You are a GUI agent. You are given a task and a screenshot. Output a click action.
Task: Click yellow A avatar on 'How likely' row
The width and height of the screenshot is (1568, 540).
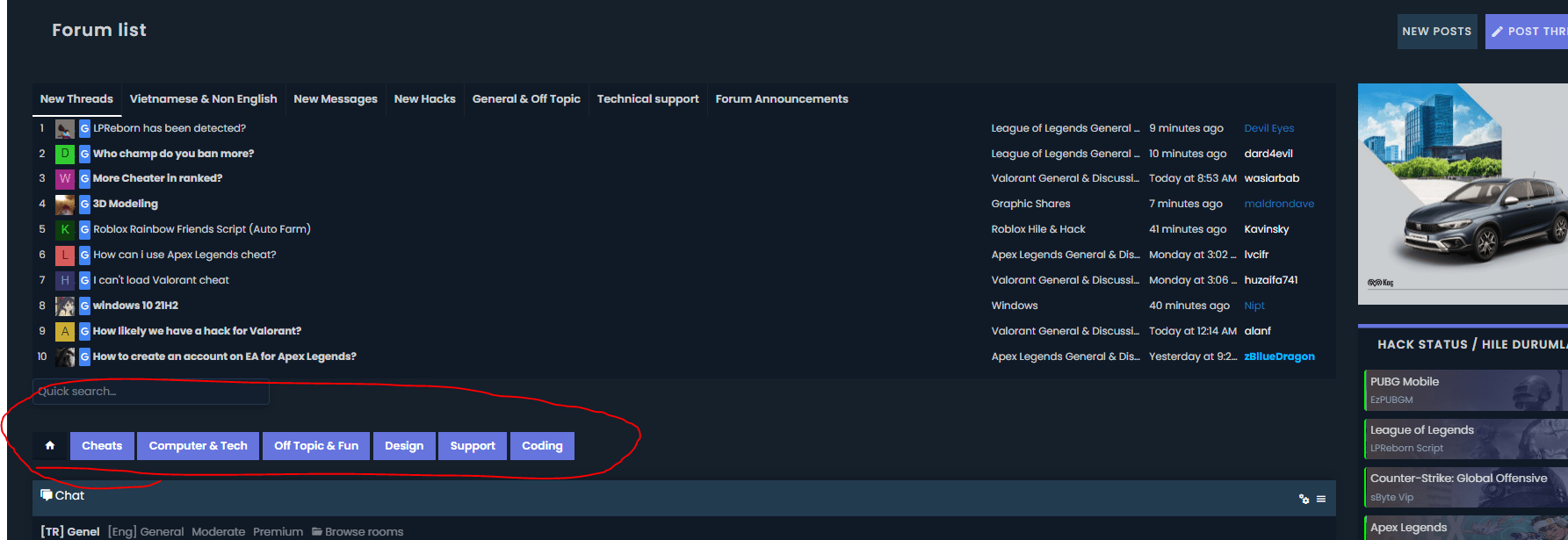65,332
